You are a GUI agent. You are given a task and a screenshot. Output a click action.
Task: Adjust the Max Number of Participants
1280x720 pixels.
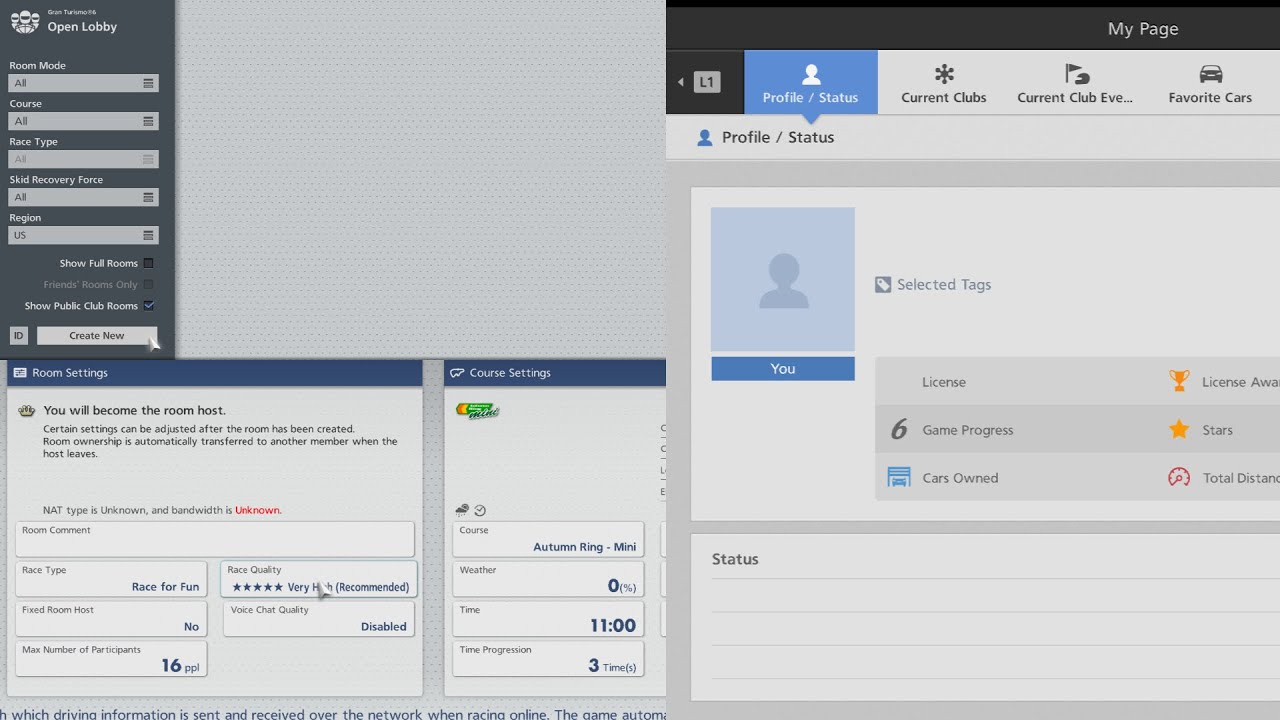111,659
